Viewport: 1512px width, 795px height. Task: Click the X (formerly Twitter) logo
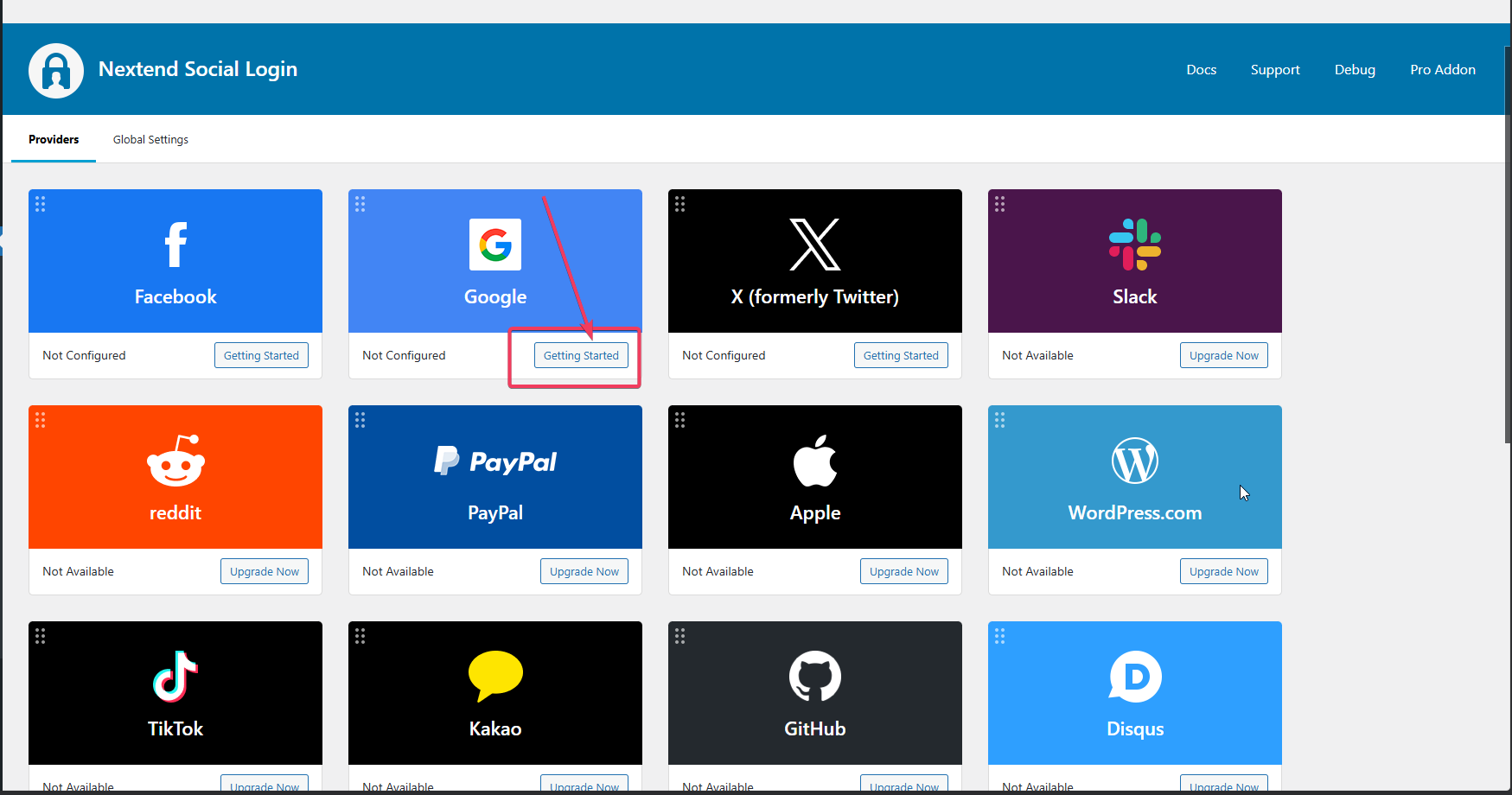click(x=815, y=245)
